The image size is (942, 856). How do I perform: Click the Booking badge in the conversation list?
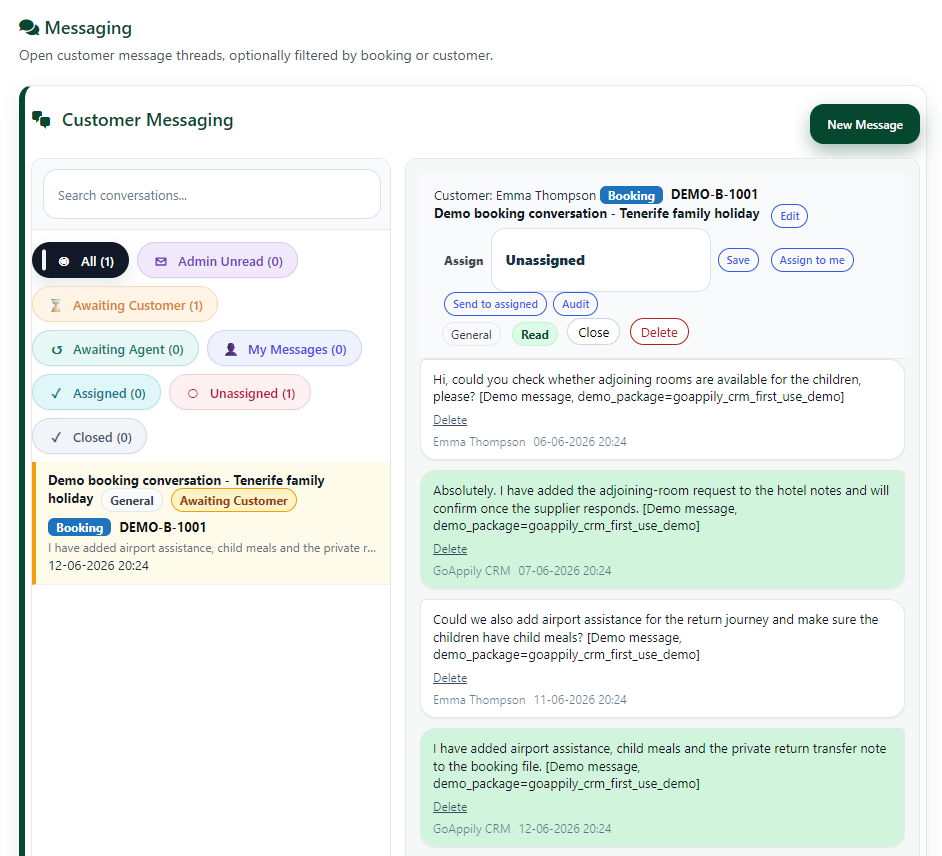click(79, 527)
